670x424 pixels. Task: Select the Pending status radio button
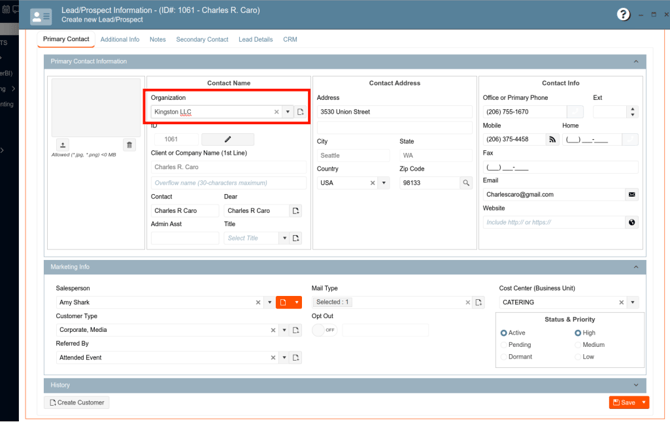click(x=504, y=345)
